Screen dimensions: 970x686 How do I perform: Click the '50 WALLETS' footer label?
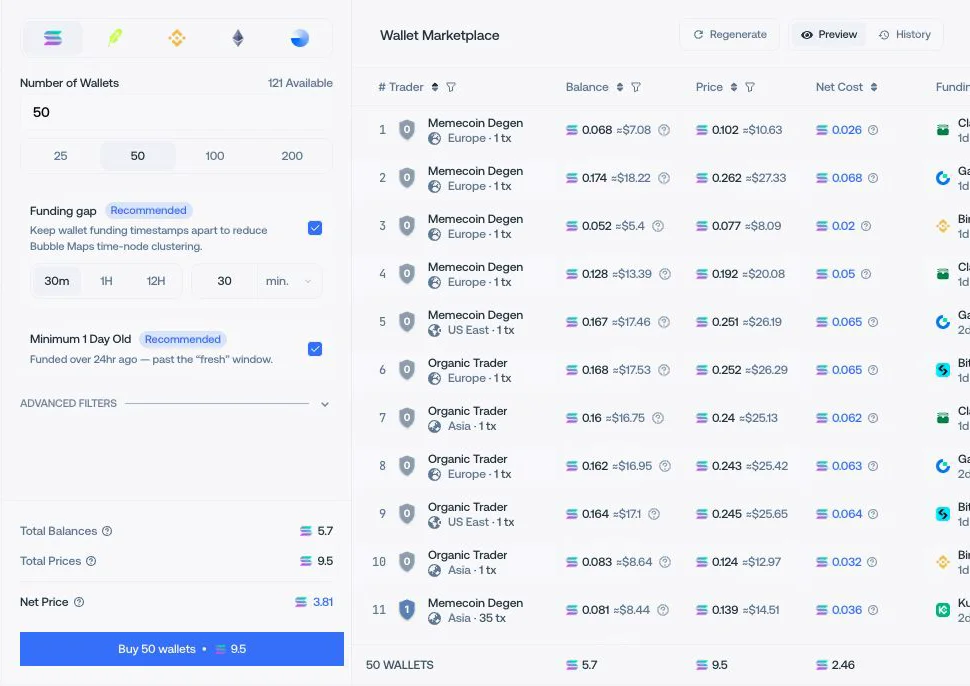(x=400, y=665)
